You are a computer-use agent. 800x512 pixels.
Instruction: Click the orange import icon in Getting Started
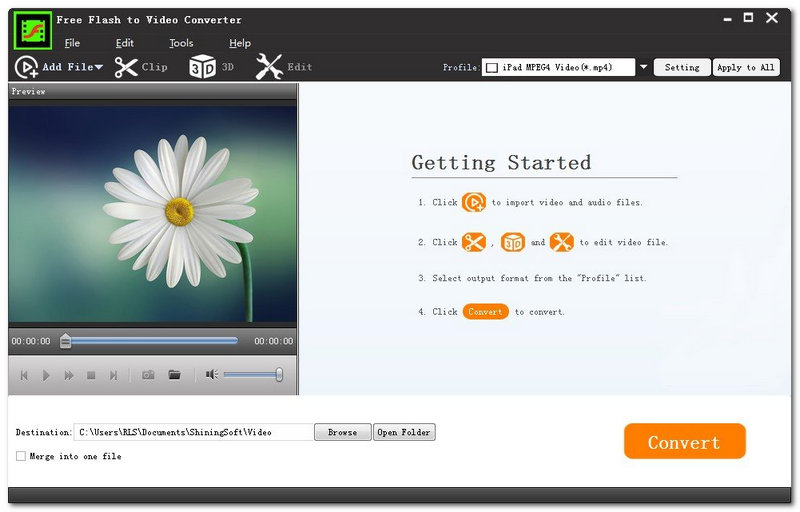coord(474,202)
